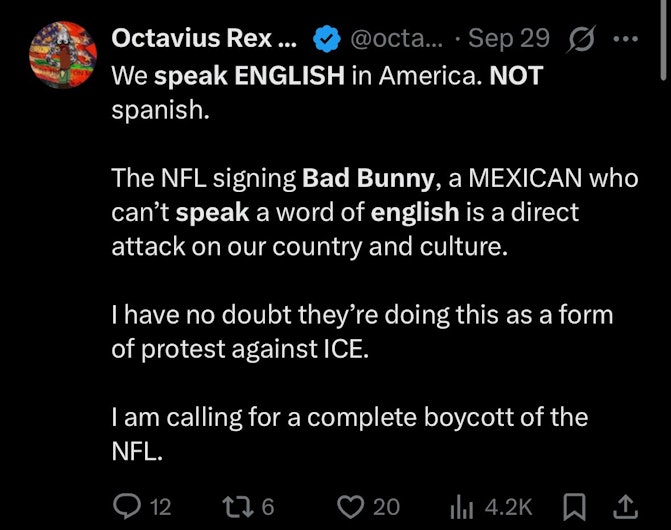This screenshot has height=530, width=671.
Task: Repost this post using the retweet icon
Action: [x=236, y=507]
